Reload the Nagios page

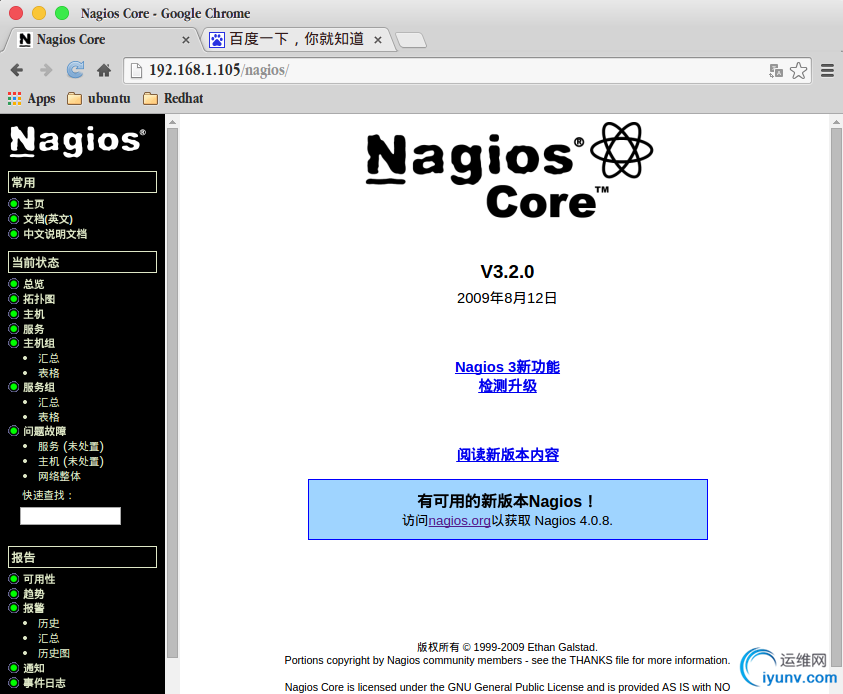click(x=75, y=70)
